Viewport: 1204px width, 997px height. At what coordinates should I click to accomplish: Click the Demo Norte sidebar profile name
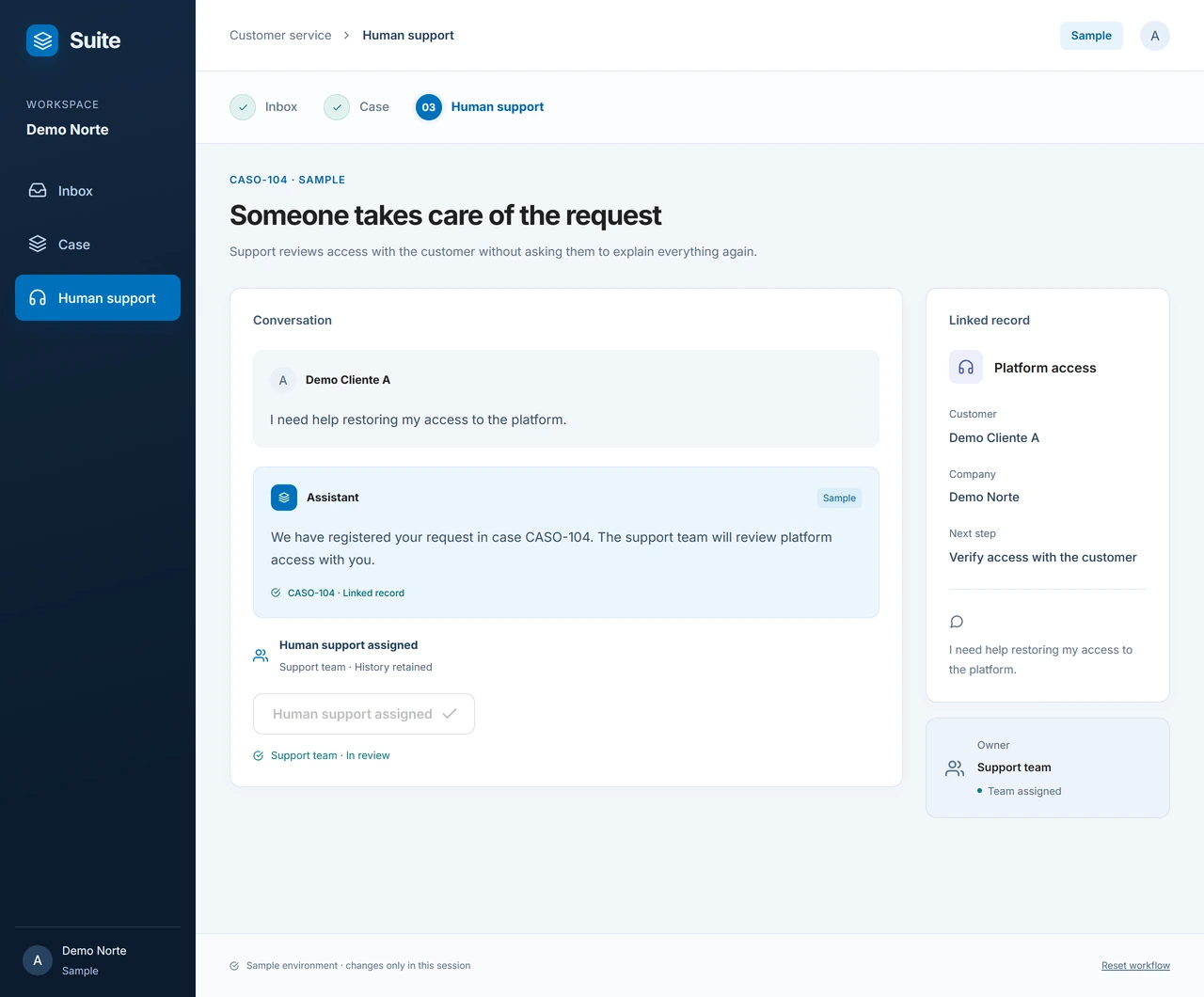tap(94, 951)
